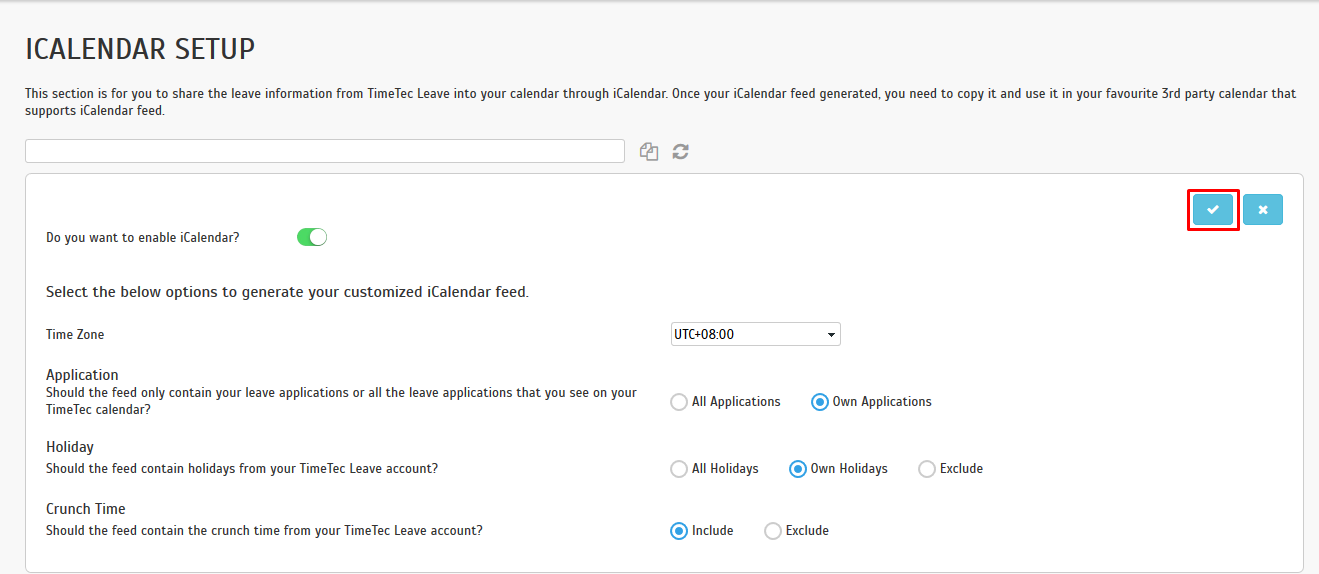Click the Application section heading

82,375
